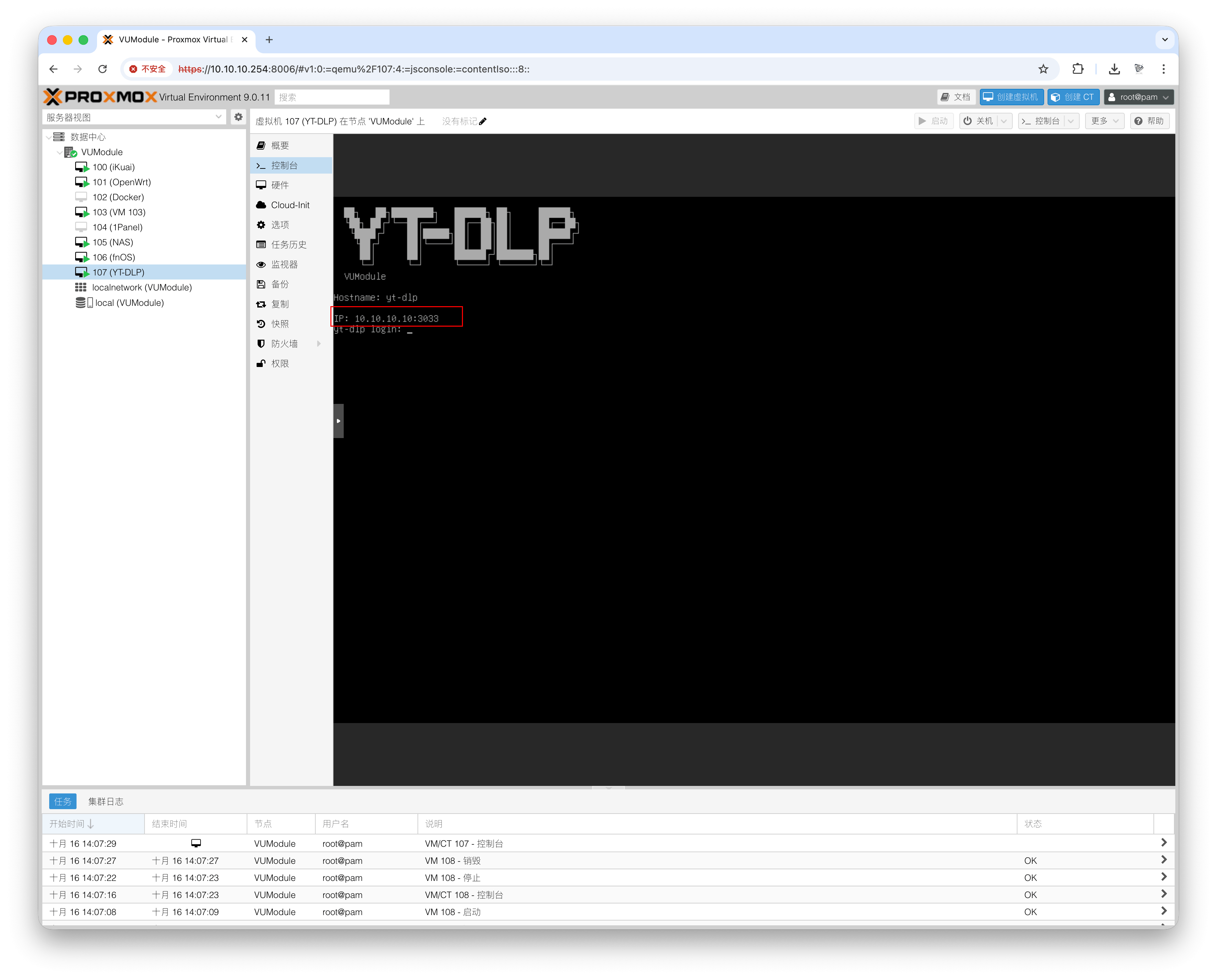This screenshot has width=1217, height=980.
Task: Select 105 (NAS) in server tree
Action: point(113,242)
